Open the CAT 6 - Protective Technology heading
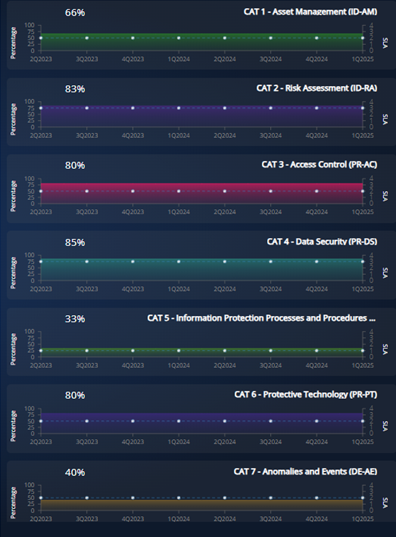Screen dimensions: 396x537 click(x=306, y=395)
